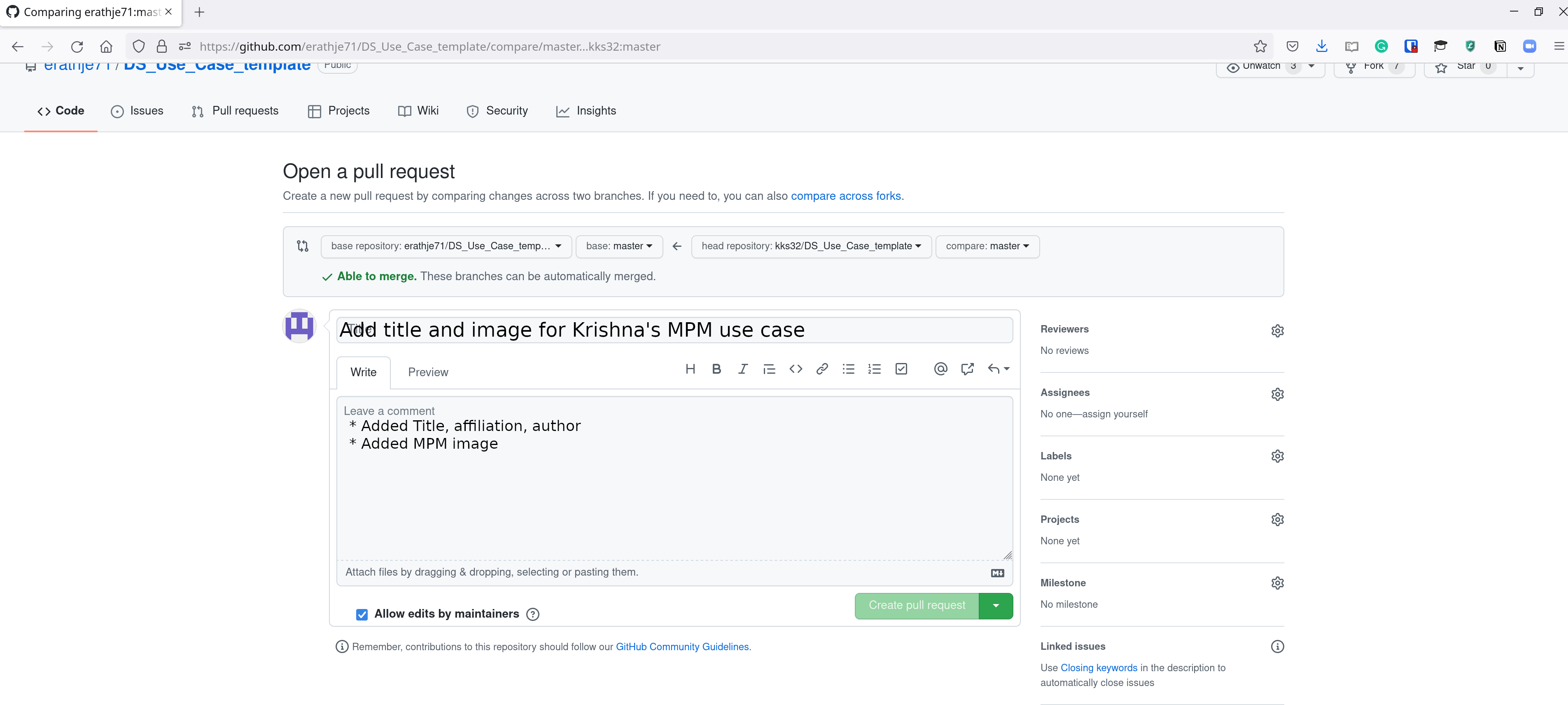
Task: Add a link icon in editor
Action: coord(822,369)
